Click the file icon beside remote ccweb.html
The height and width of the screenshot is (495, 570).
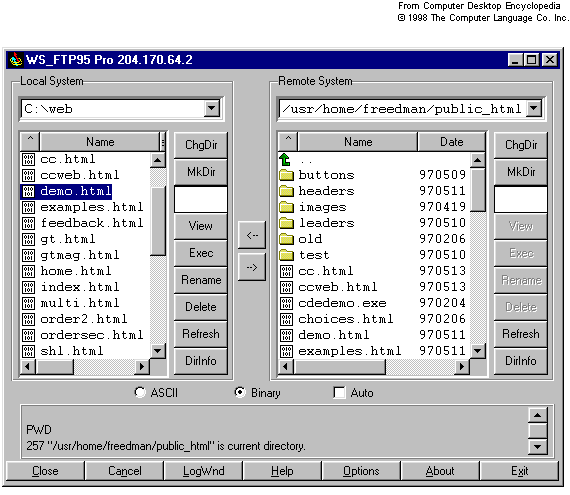(286, 287)
